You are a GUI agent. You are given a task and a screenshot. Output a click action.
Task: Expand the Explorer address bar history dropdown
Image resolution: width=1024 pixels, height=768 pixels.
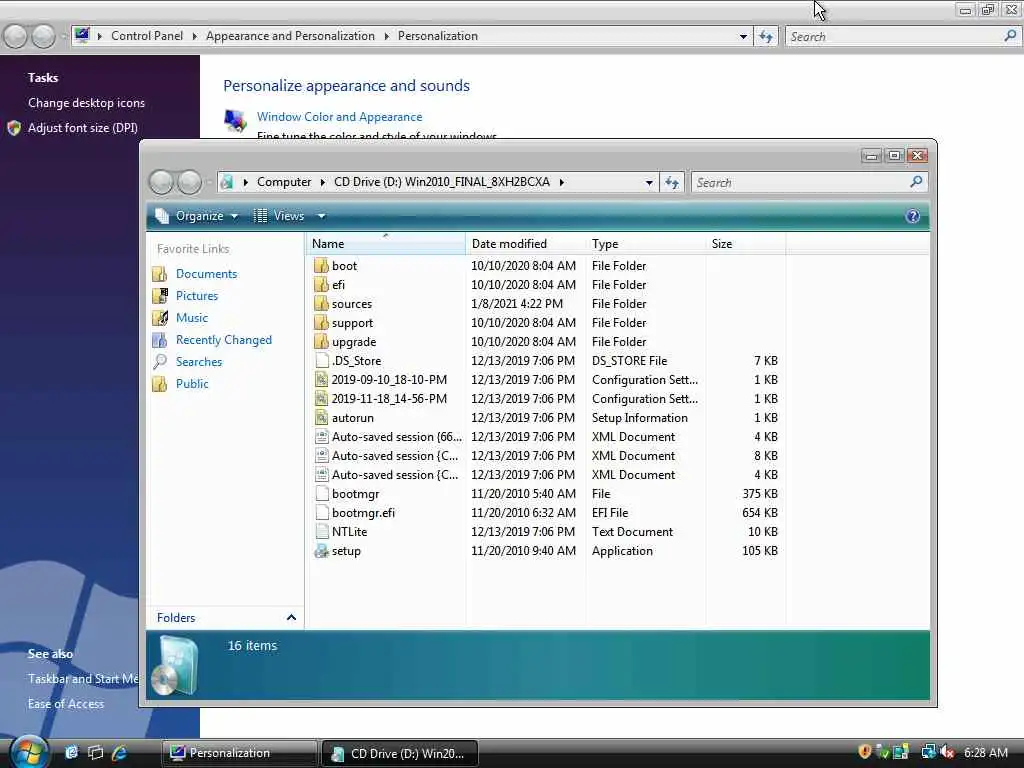click(649, 183)
